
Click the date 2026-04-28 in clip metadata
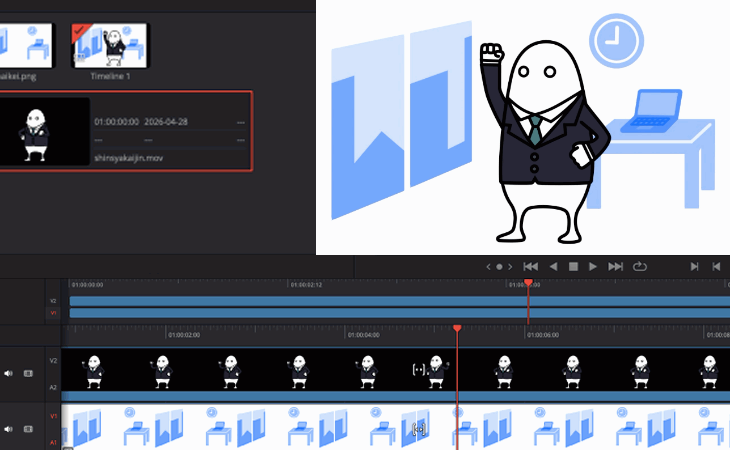pyautogui.click(x=166, y=122)
